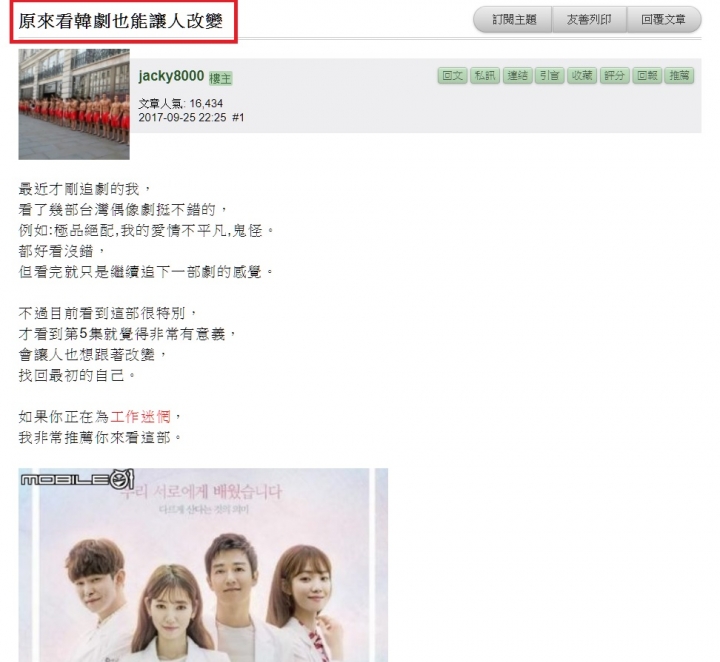Screen dimensions: 720x662
Task: Click the 樓主 badge
Action: [220, 79]
